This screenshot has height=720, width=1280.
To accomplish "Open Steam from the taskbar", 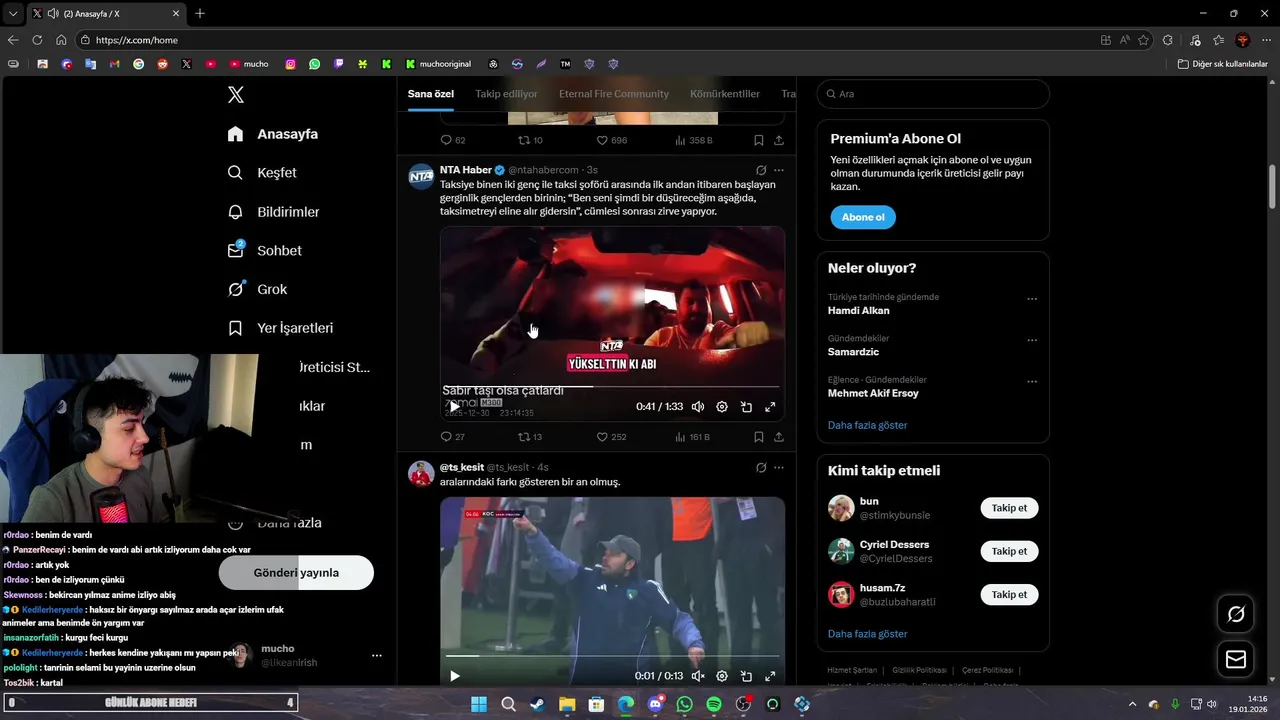I will tap(538, 704).
